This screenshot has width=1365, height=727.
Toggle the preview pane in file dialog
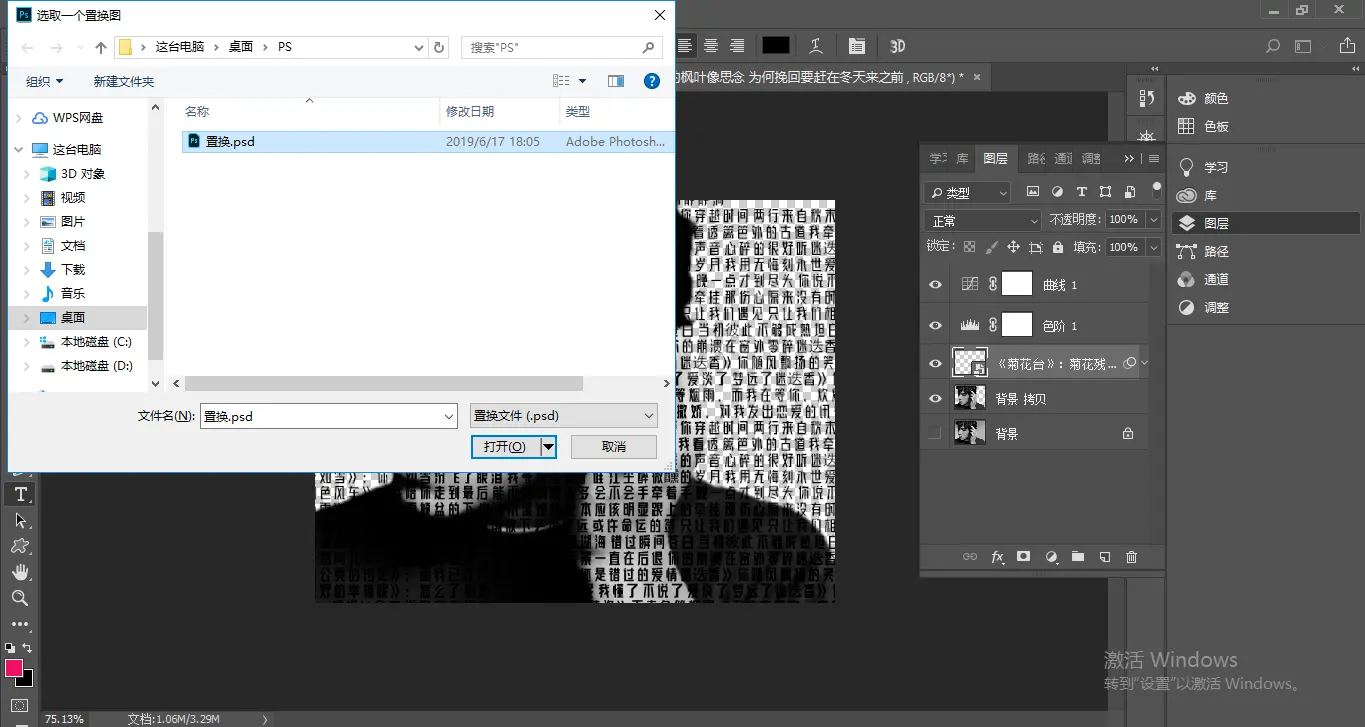(x=616, y=81)
